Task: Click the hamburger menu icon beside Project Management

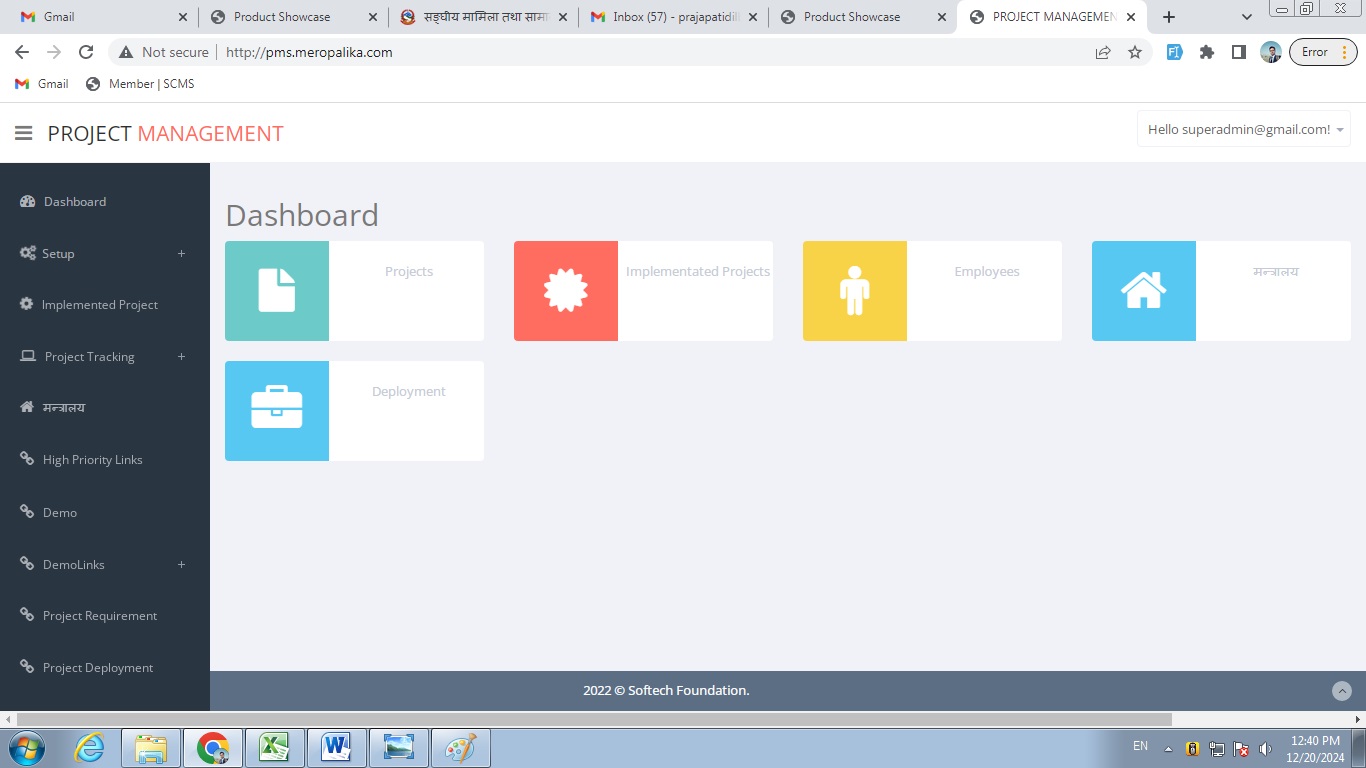Action: [x=24, y=133]
